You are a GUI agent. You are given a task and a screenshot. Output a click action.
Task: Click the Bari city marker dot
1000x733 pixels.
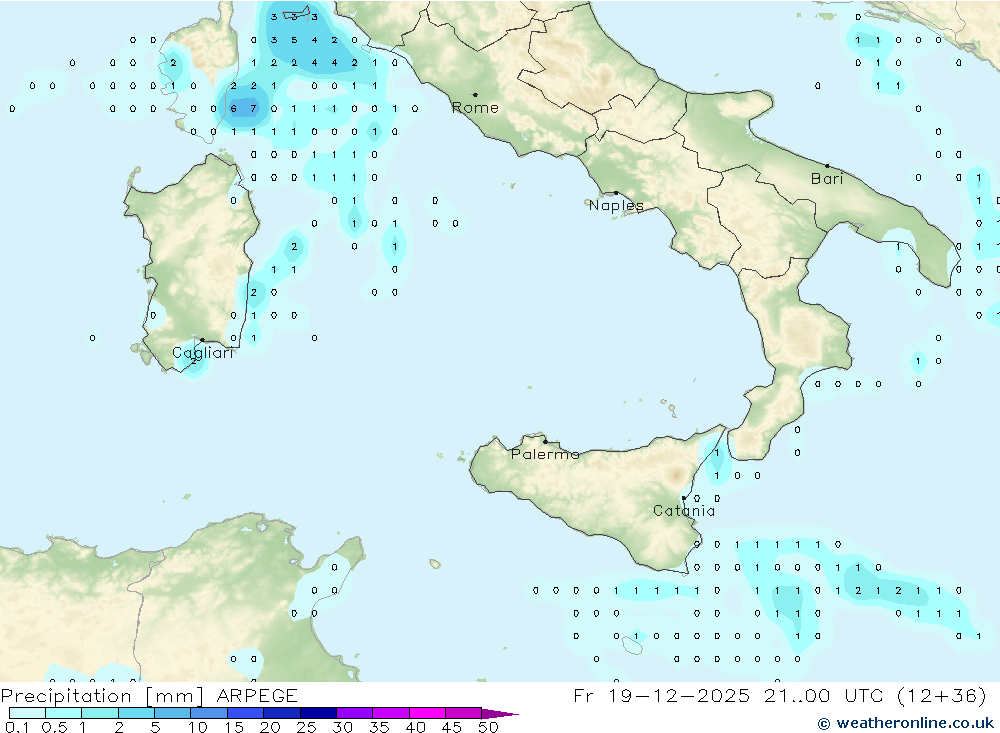(827, 166)
